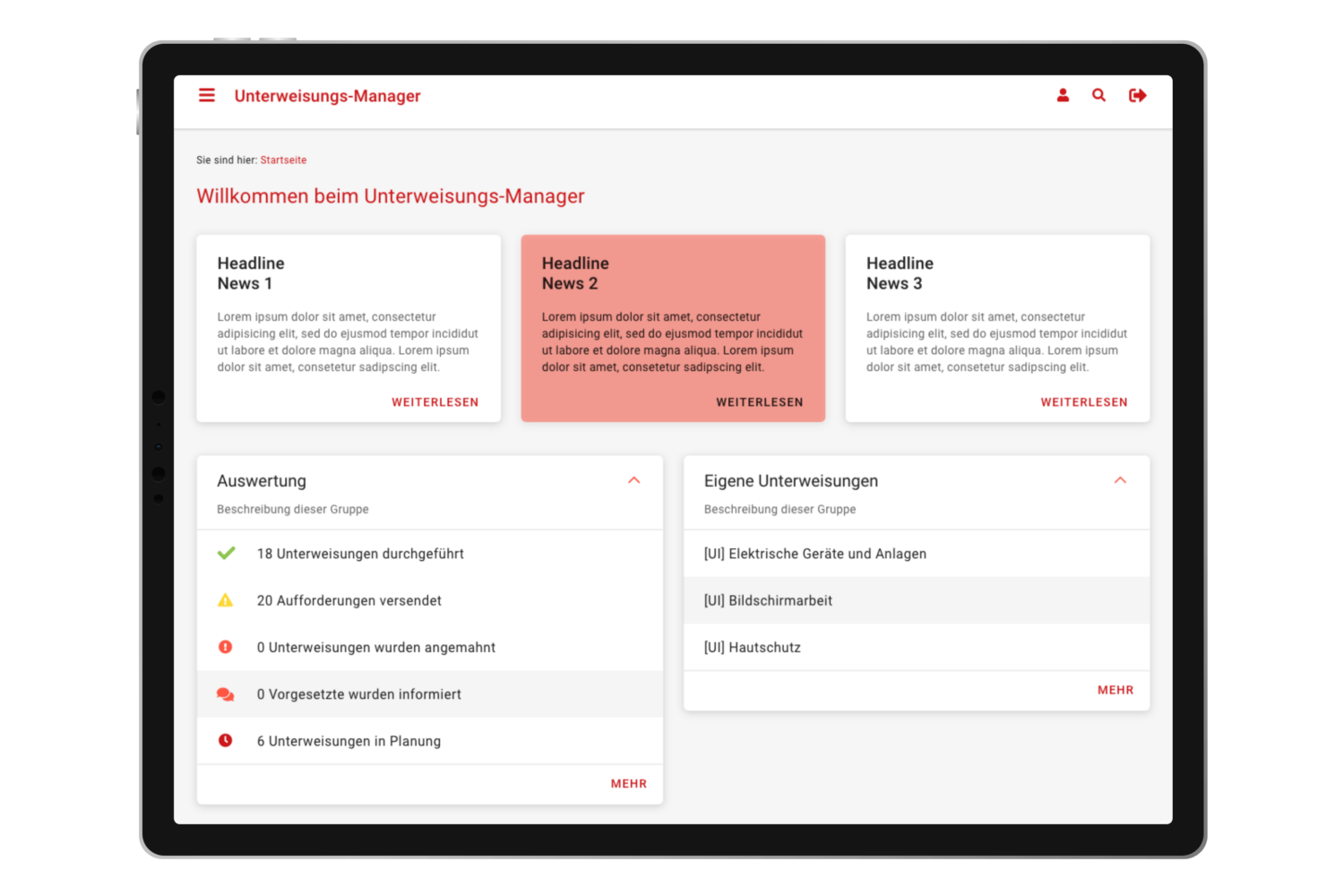Image resolution: width=1344 pixels, height=896 pixels.
Task: Select Elektrische Geräte und Anlagen entry
Action: [x=814, y=554]
